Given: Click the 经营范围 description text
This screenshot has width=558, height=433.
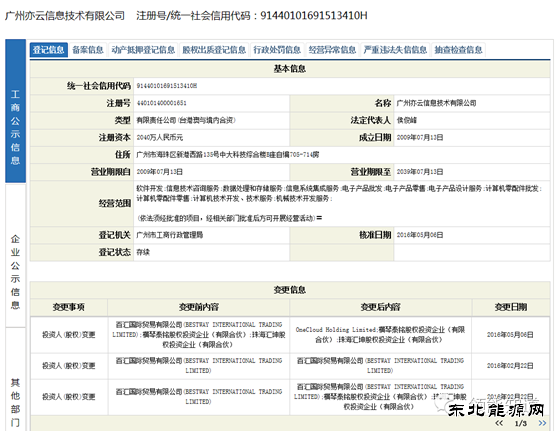Looking at the screenshot, I should [x=339, y=203].
